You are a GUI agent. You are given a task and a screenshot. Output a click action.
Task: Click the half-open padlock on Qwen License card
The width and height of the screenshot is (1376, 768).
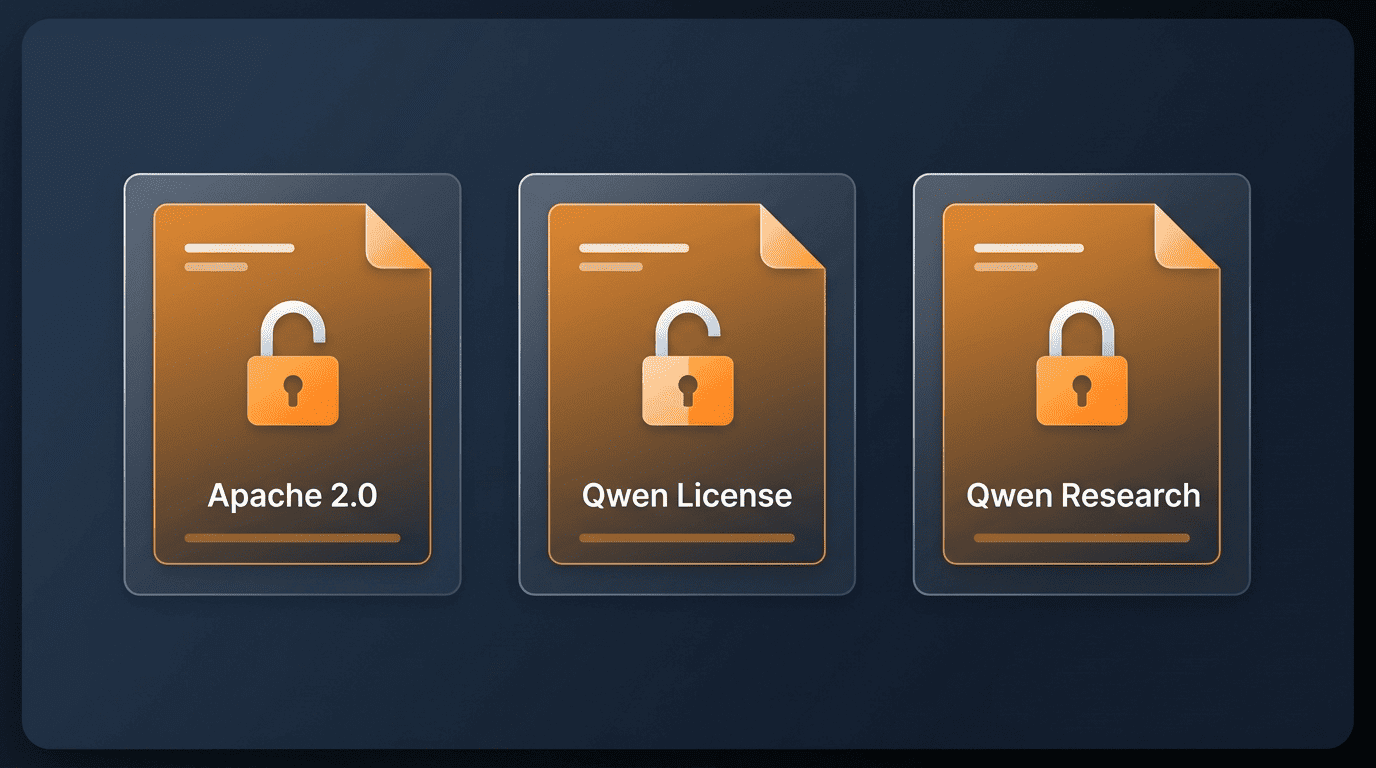pyautogui.click(x=687, y=364)
